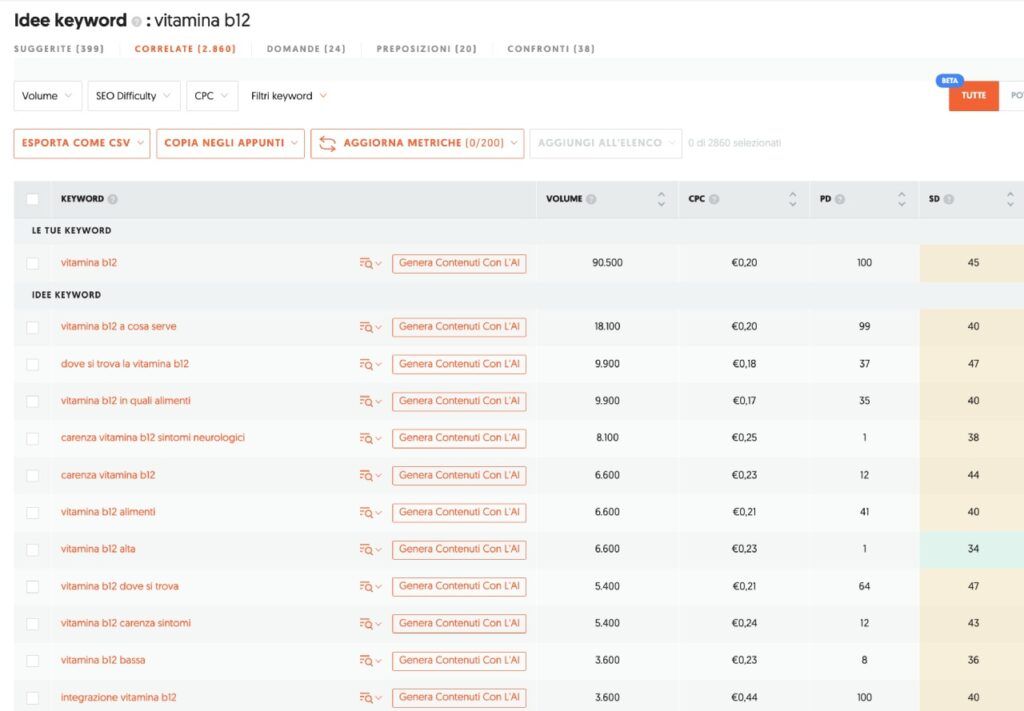The height and width of the screenshot is (711, 1024).
Task: Click the SD value 45 cell for vitamina b12
Action: 972,263
